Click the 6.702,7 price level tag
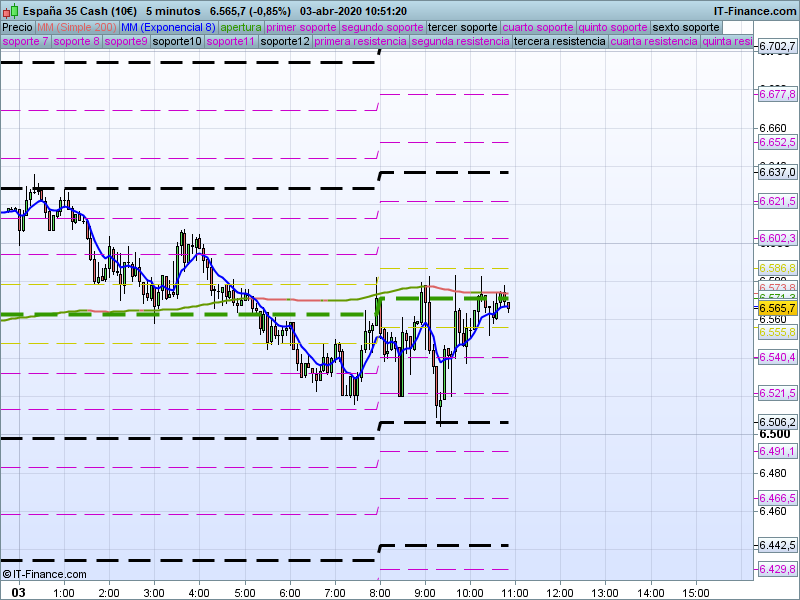Screen dimensions: 800x600 (x=777, y=47)
